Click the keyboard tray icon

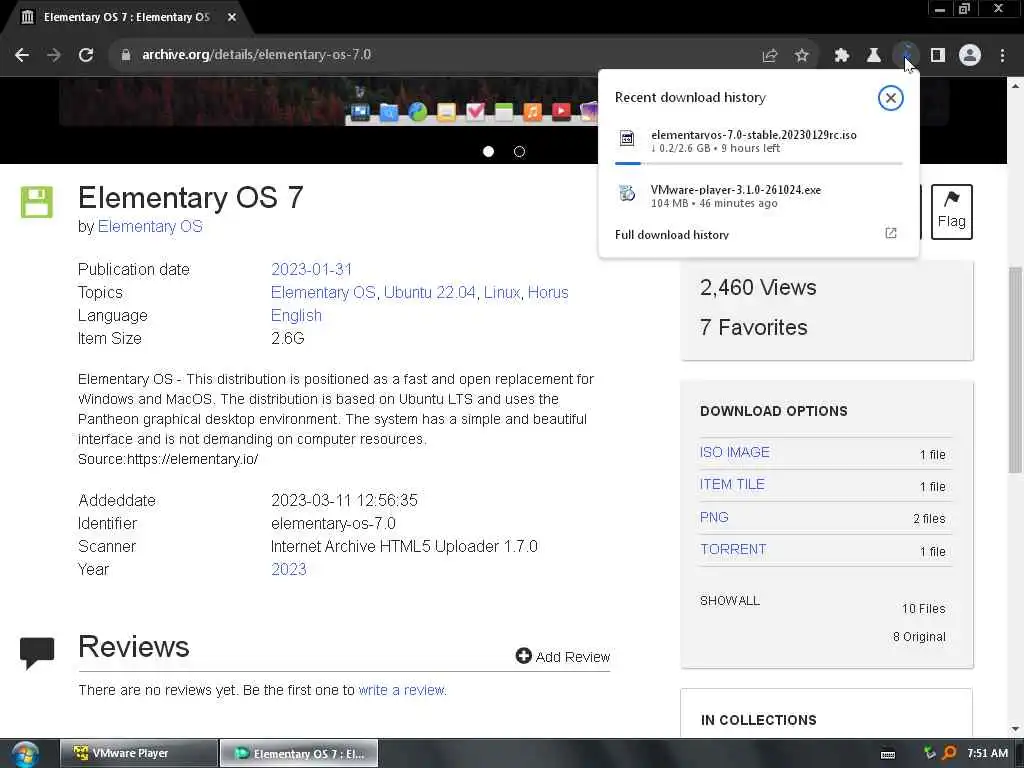coord(888,754)
